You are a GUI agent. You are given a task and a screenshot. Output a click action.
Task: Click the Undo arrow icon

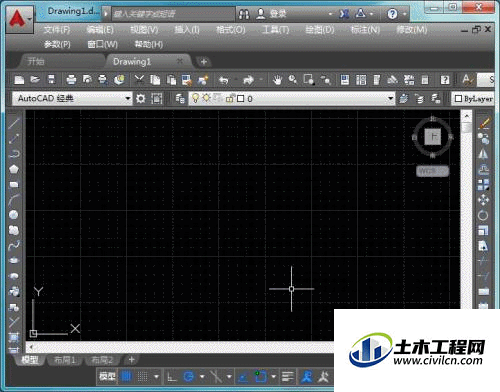pyautogui.click(x=224, y=80)
